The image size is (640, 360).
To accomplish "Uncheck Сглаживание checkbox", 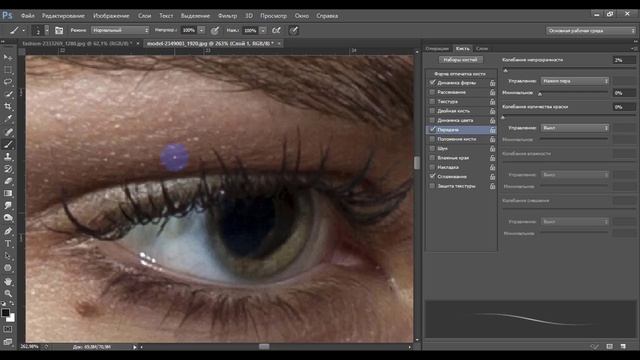I will click(x=432, y=176).
